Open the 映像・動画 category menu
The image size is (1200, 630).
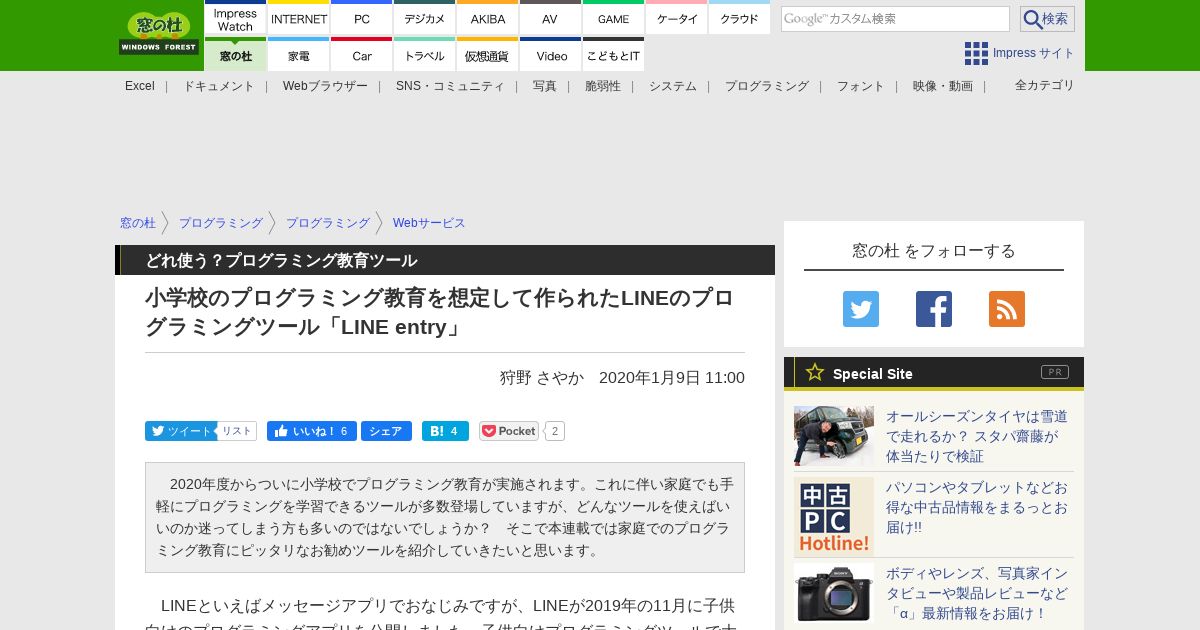pos(943,86)
